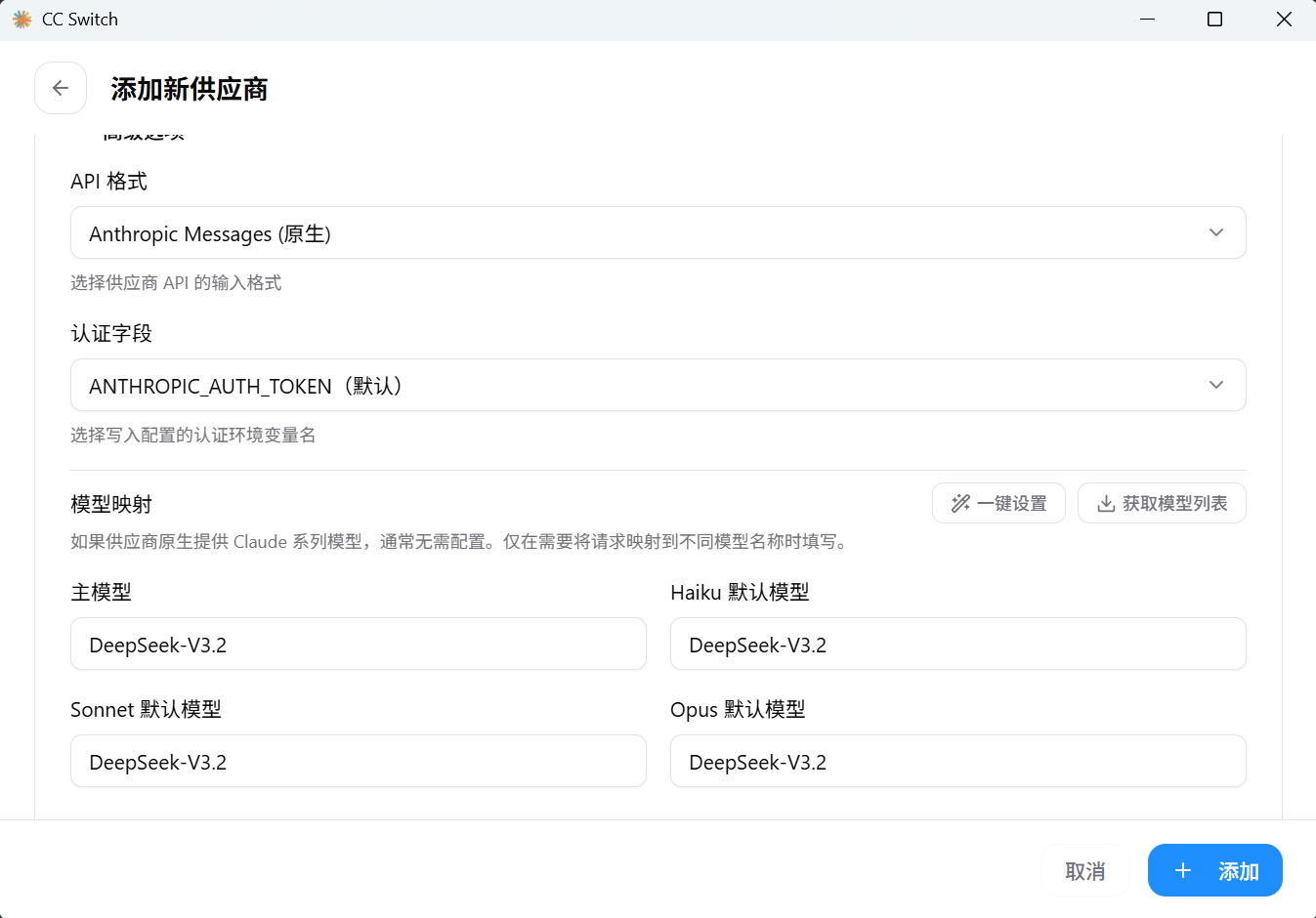Click the 添加新供应商 page title
1316x918 pixels.
[x=190, y=89]
